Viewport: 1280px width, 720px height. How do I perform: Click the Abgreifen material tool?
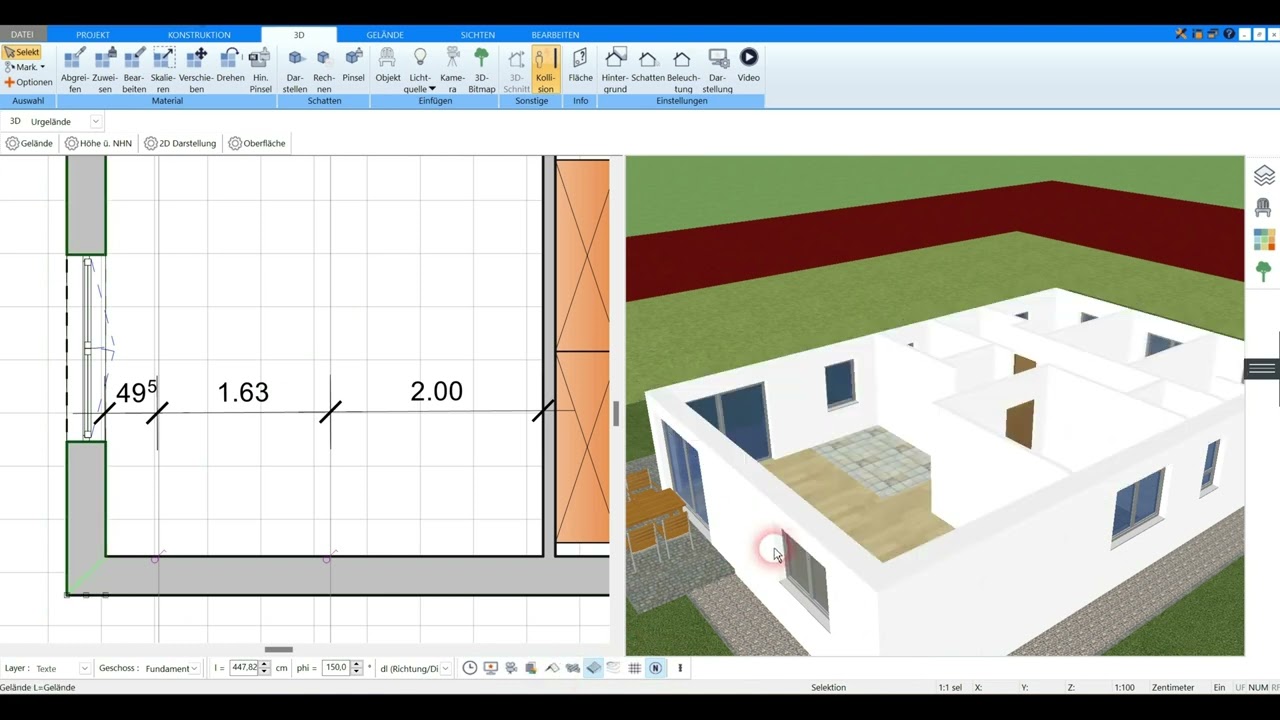click(75, 70)
